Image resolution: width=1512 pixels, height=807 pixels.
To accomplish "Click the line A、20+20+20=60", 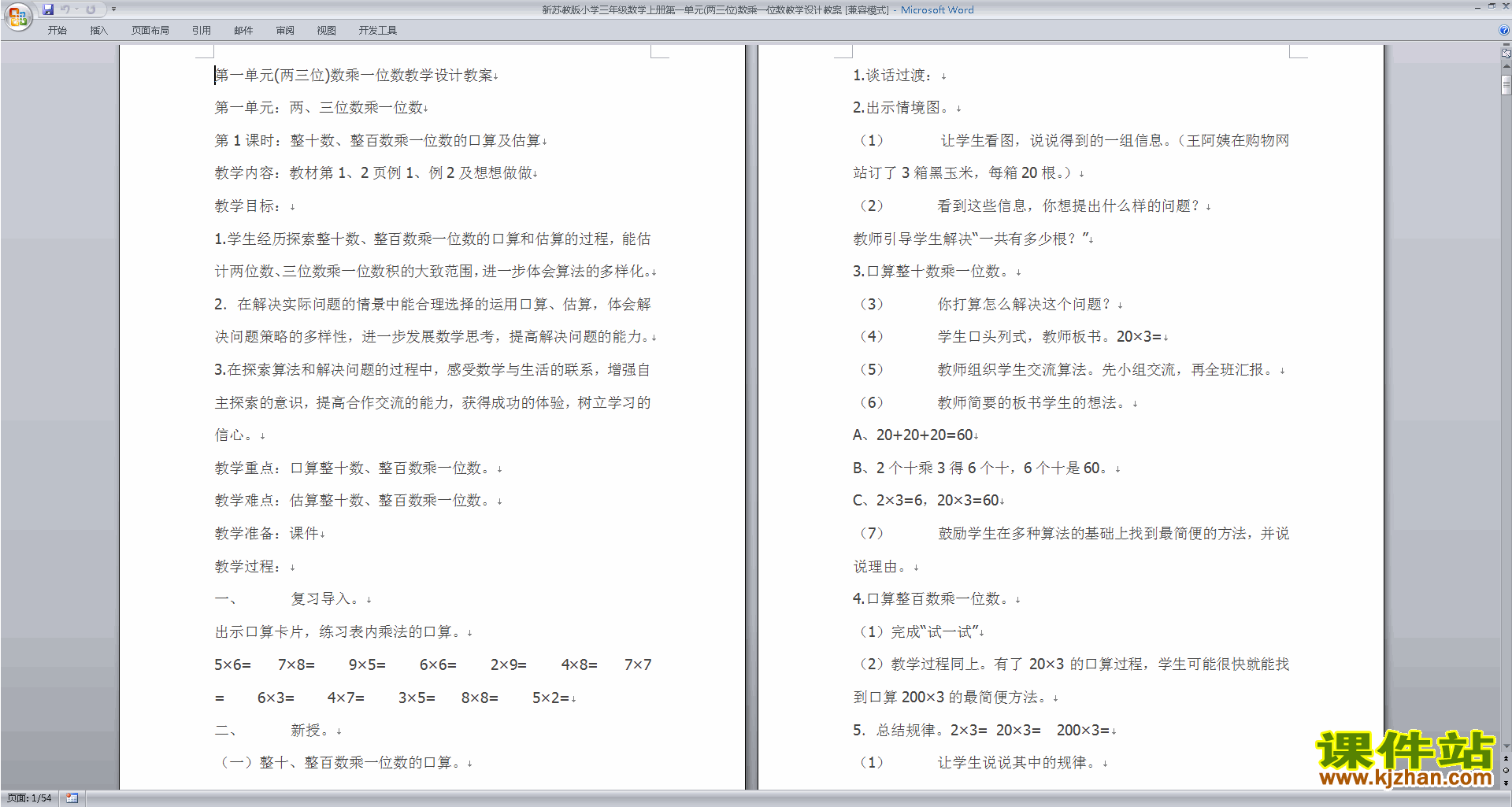I will pos(913,435).
